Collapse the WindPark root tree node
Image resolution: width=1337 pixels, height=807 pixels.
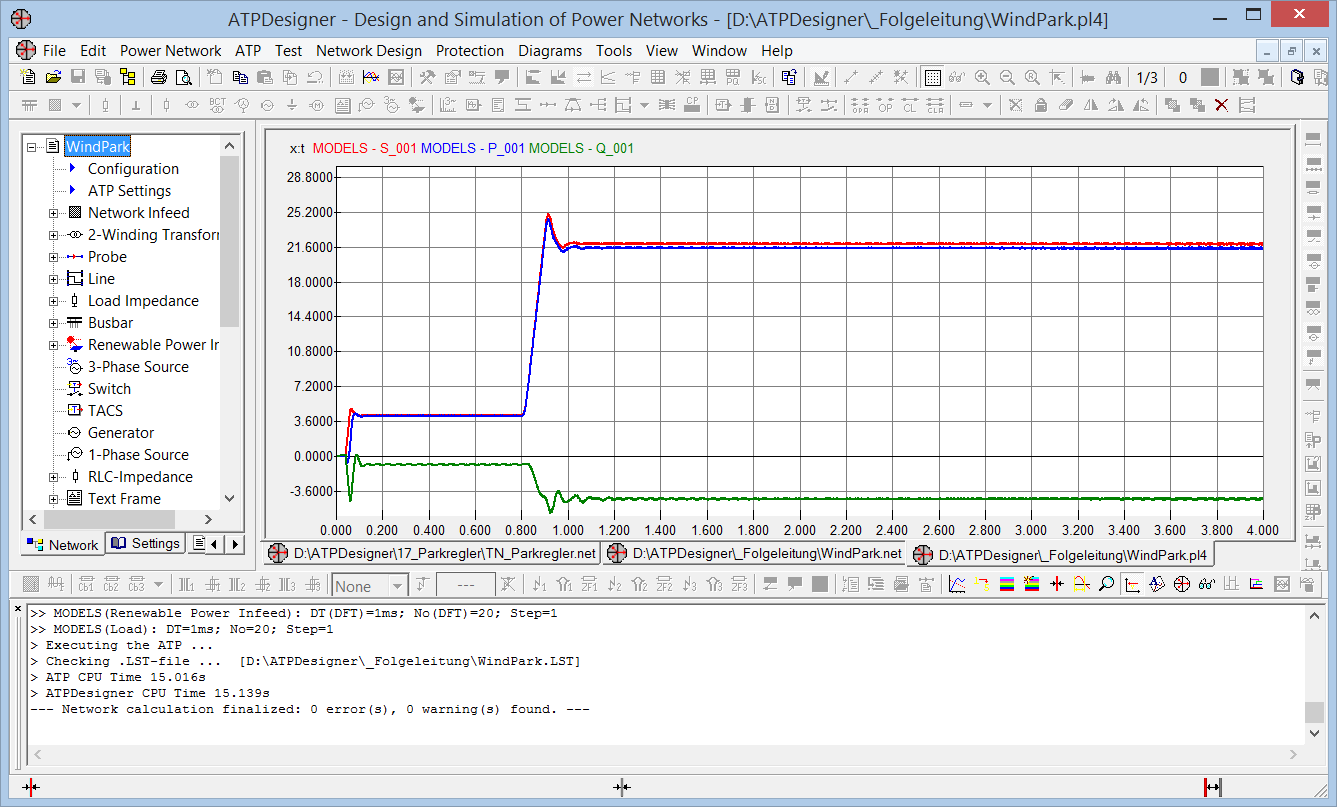coord(33,147)
